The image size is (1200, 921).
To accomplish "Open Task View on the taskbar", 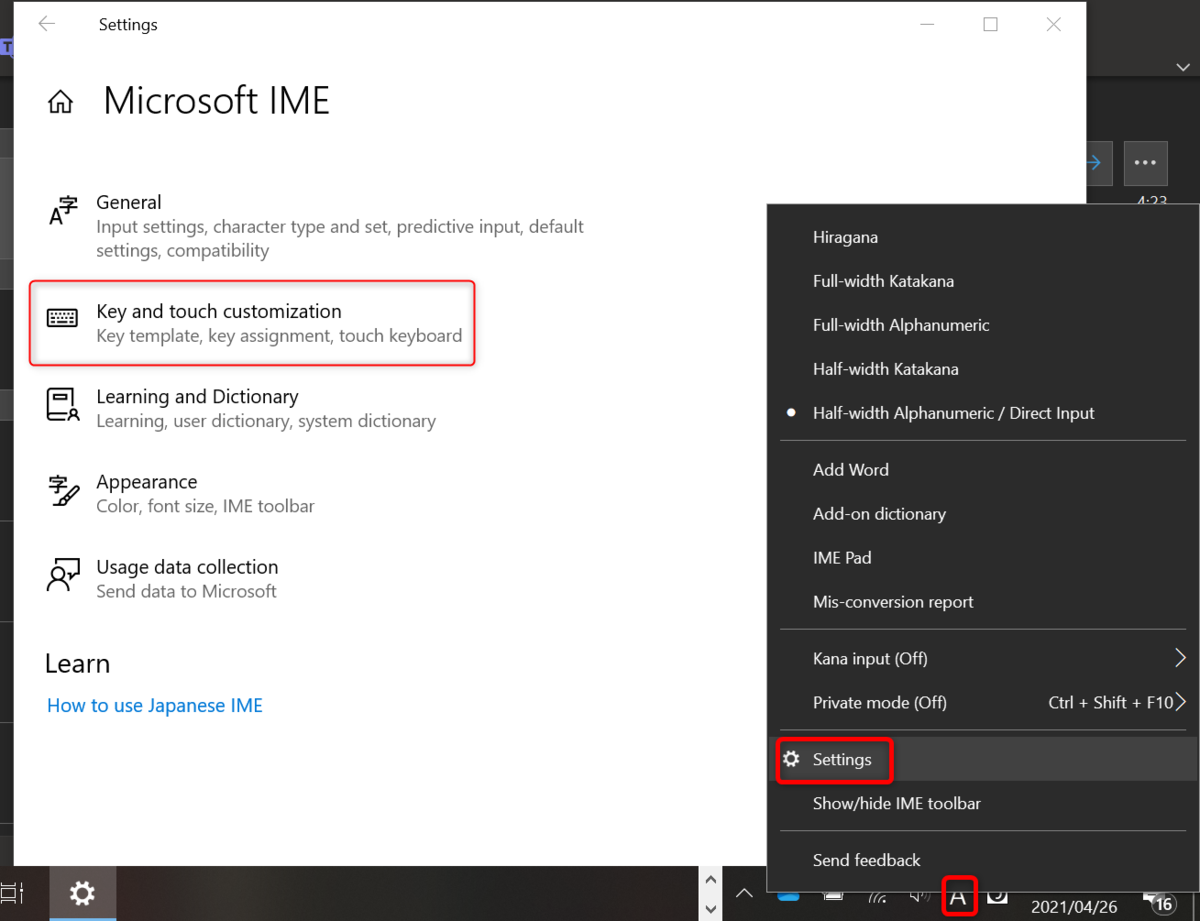I will (x=12, y=893).
